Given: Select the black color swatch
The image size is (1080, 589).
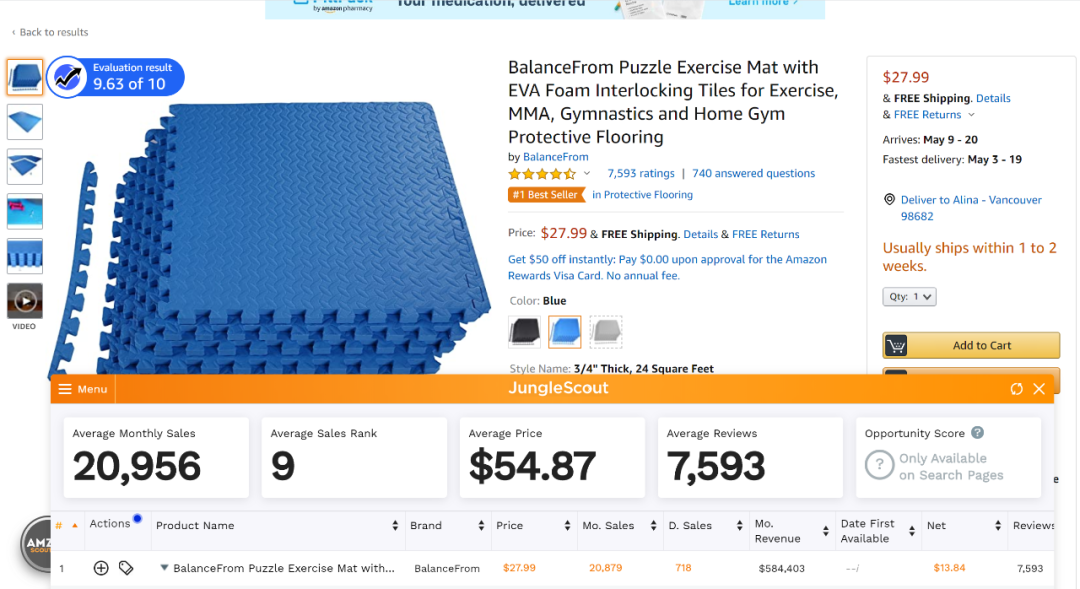Looking at the screenshot, I should coord(524,331).
